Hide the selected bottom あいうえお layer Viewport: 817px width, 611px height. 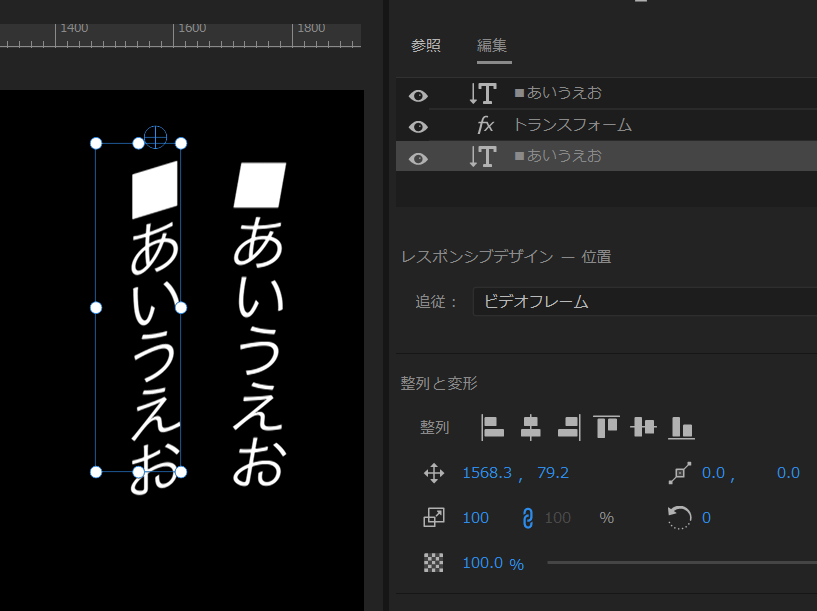coord(418,158)
